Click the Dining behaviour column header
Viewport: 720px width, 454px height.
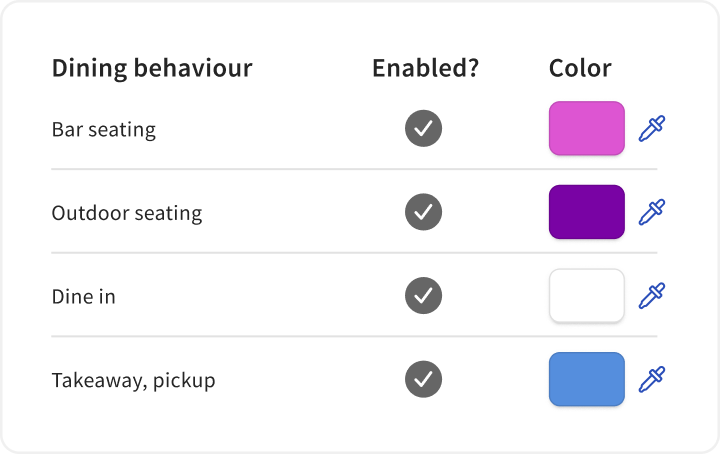[152, 69]
